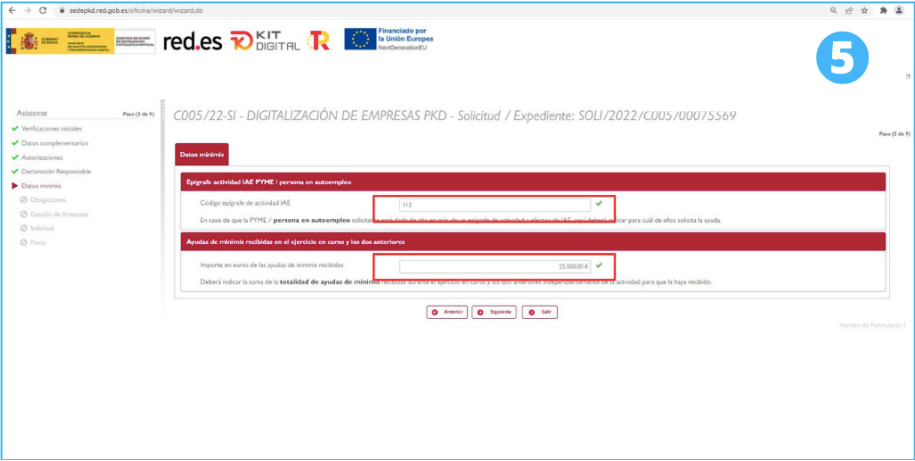Bookmark this page with star icon
The image size is (915, 461).
[x=865, y=11]
